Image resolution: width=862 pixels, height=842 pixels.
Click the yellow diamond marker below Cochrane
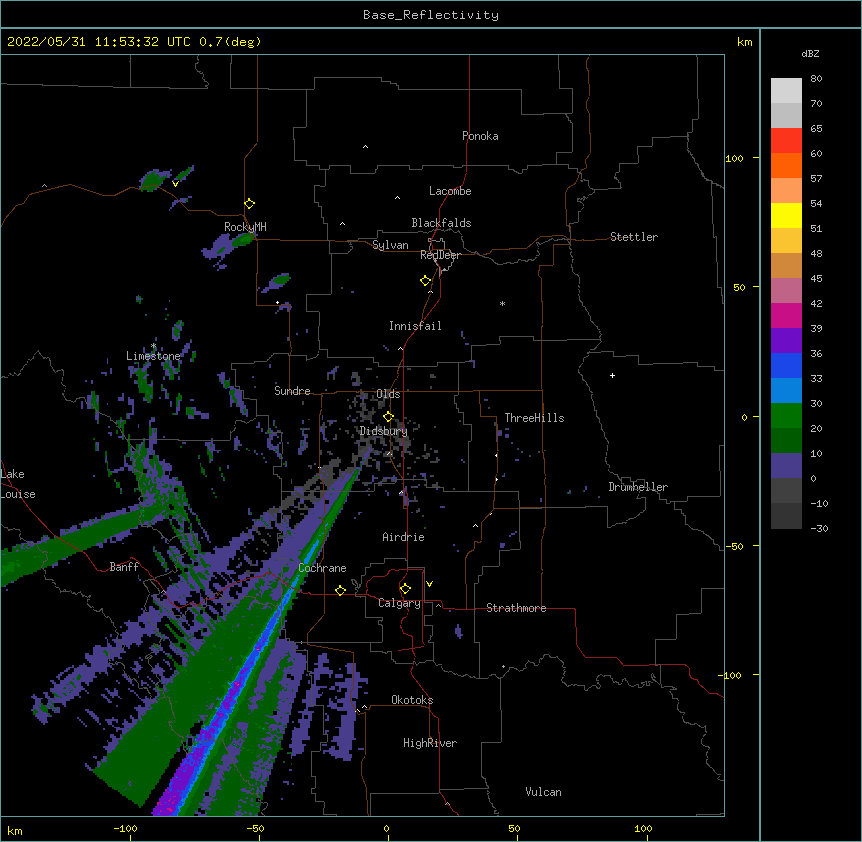click(x=340, y=590)
